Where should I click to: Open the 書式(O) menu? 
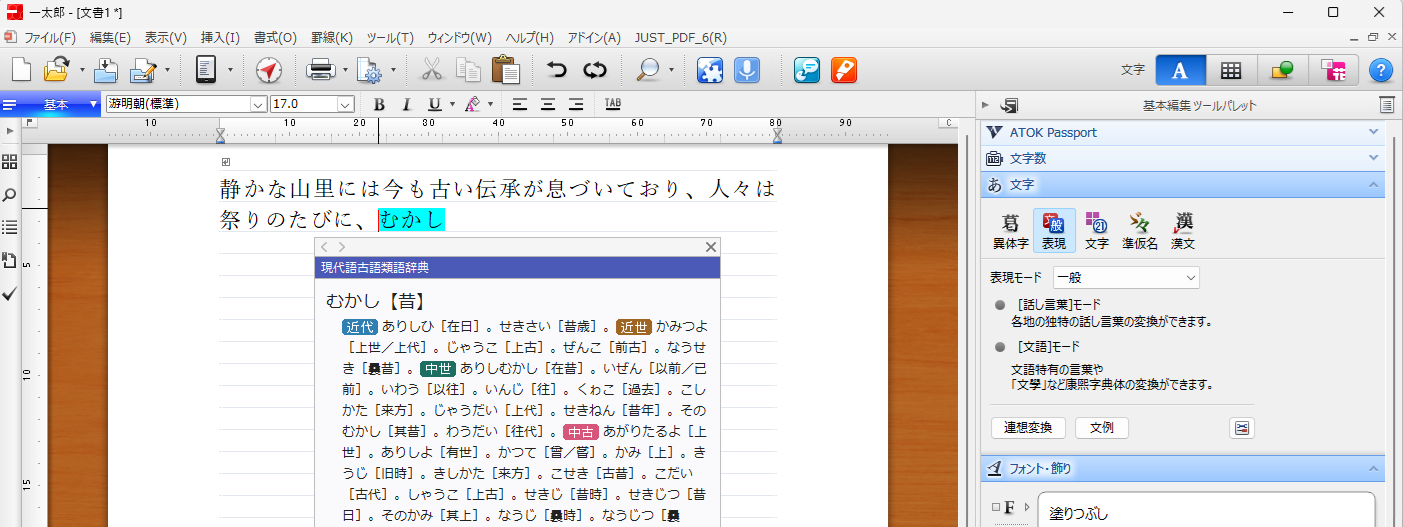coord(275,38)
